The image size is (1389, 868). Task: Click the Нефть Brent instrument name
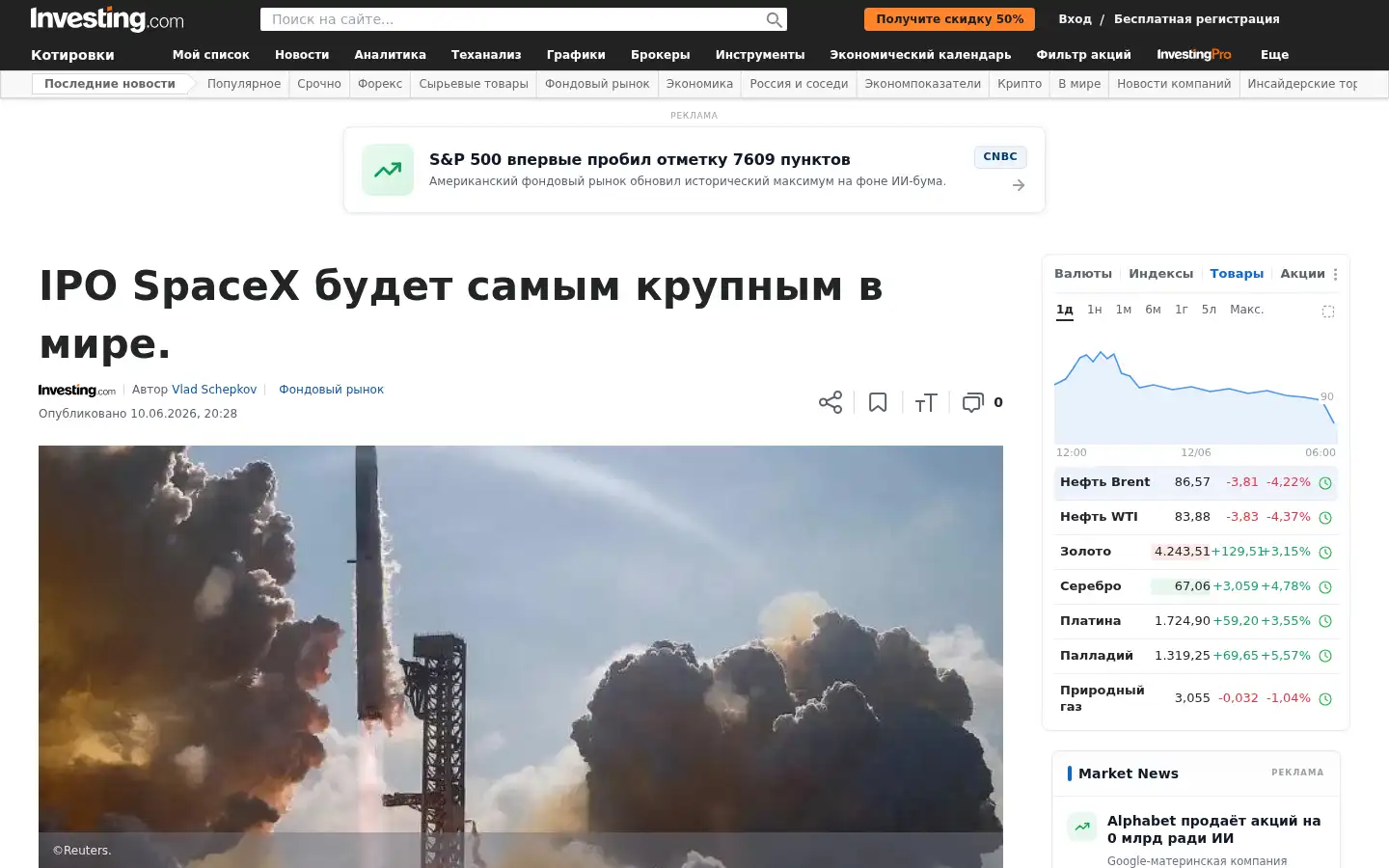tap(1105, 482)
